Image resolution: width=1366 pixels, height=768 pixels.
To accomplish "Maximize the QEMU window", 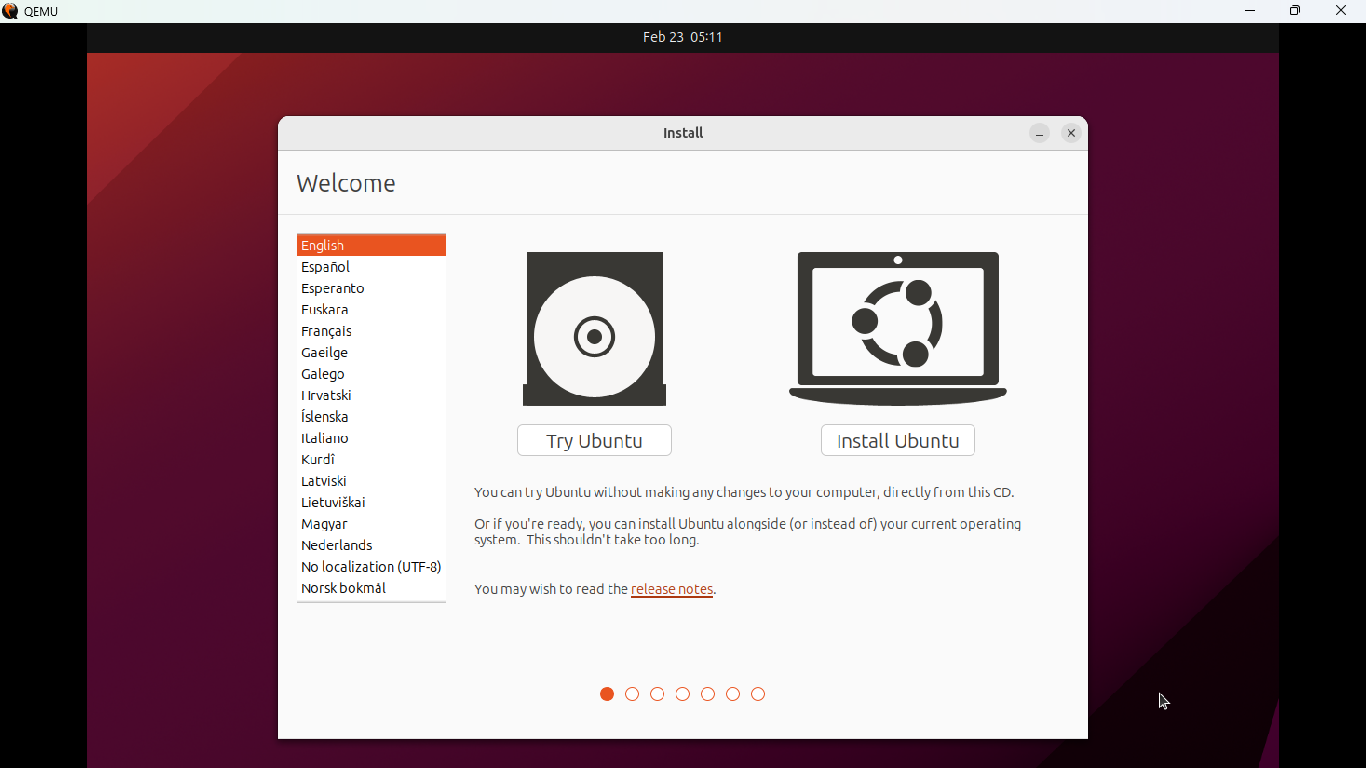I will 1295,11.
